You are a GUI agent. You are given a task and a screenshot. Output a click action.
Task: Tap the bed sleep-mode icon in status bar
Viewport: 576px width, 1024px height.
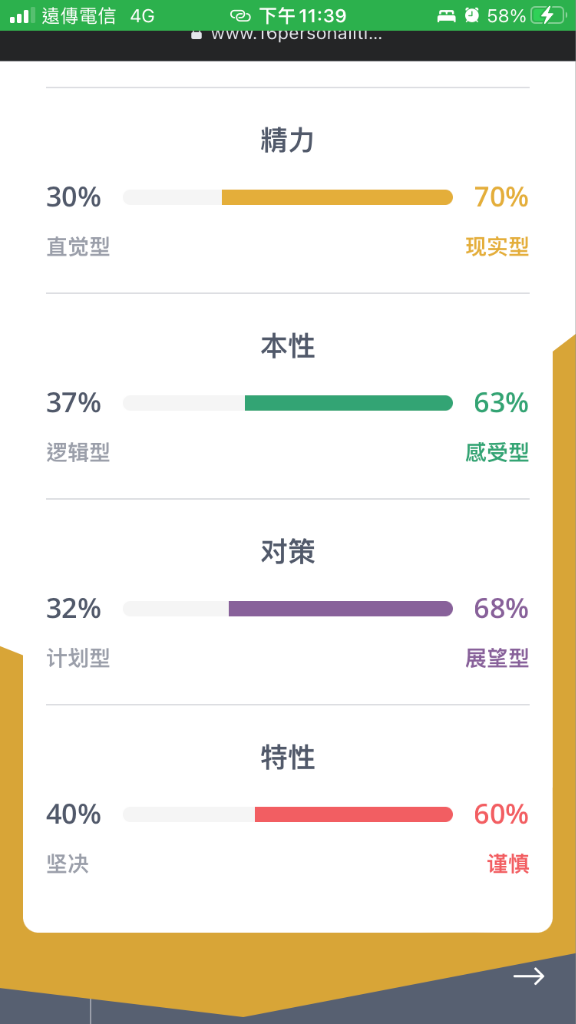[x=446, y=16]
